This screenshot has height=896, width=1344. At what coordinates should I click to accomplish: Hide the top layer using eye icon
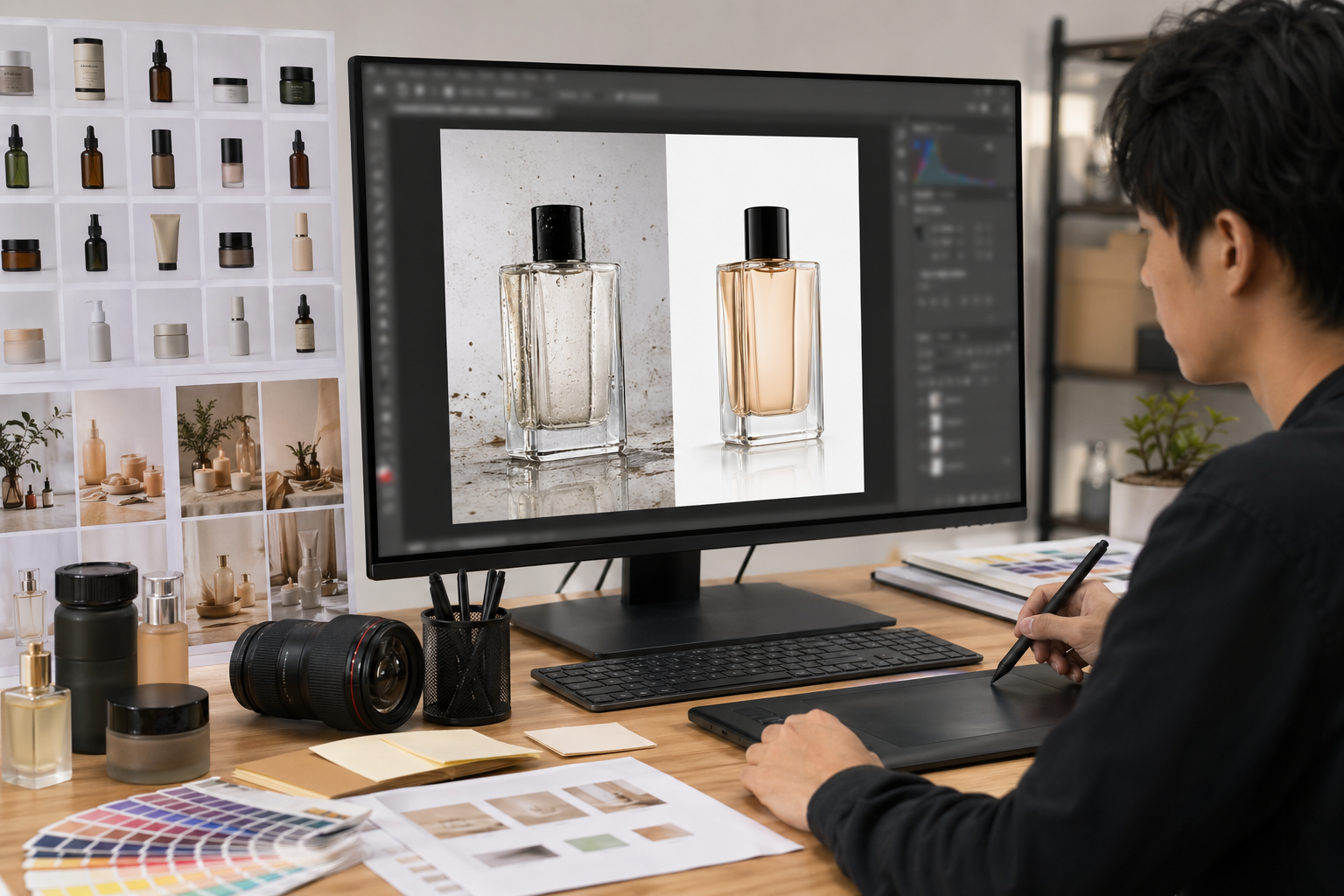click(921, 400)
